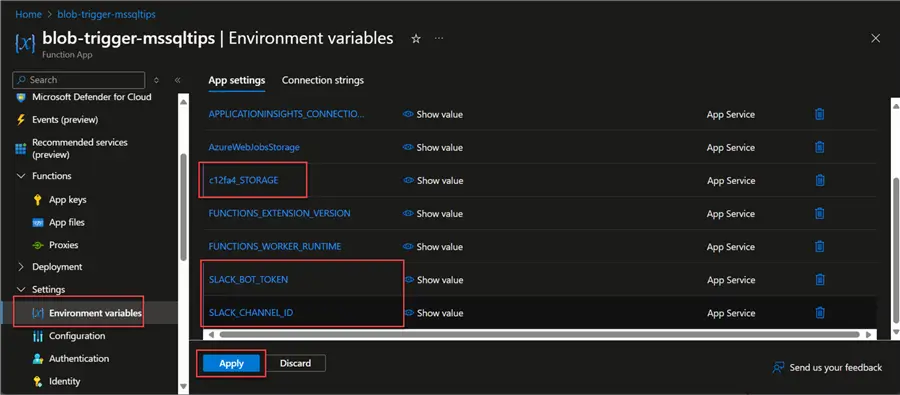
Task: Show value of SLACK_BOT_TOKEN
Action: [x=433, y=280]
